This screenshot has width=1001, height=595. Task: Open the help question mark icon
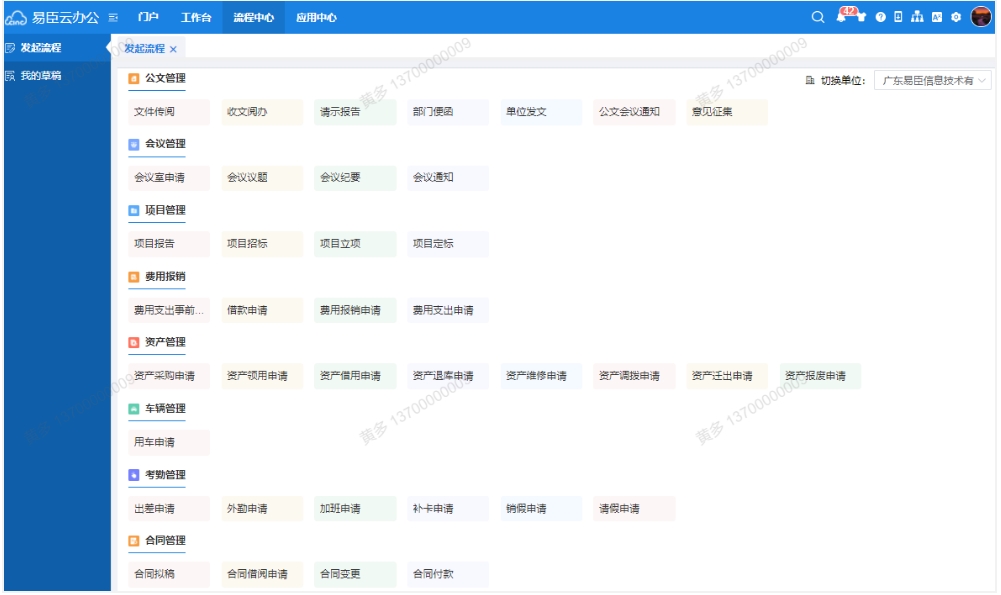click(880, 17)
